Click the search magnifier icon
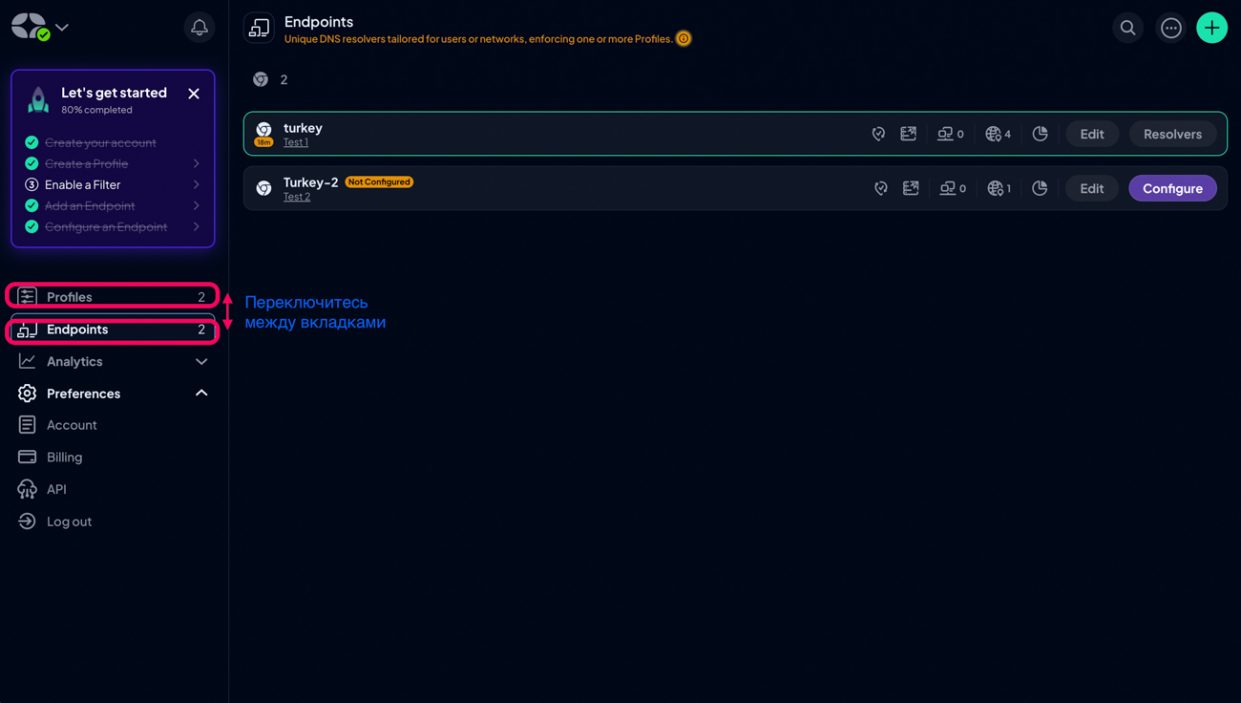 (x=1128, y=27)
